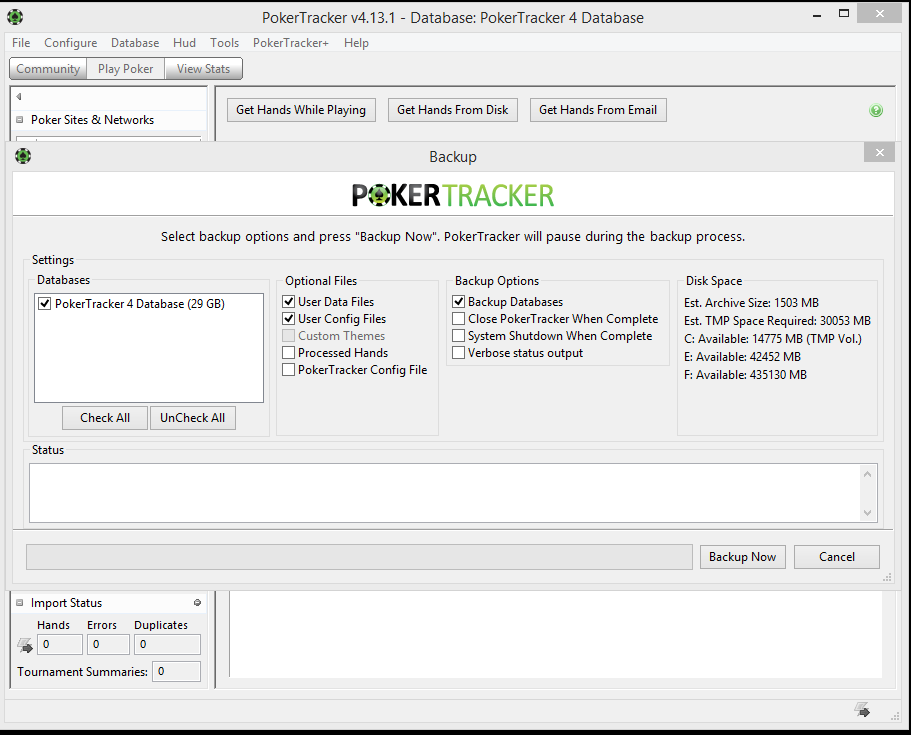Collapse the Poker Sites & Networks section

20,120
